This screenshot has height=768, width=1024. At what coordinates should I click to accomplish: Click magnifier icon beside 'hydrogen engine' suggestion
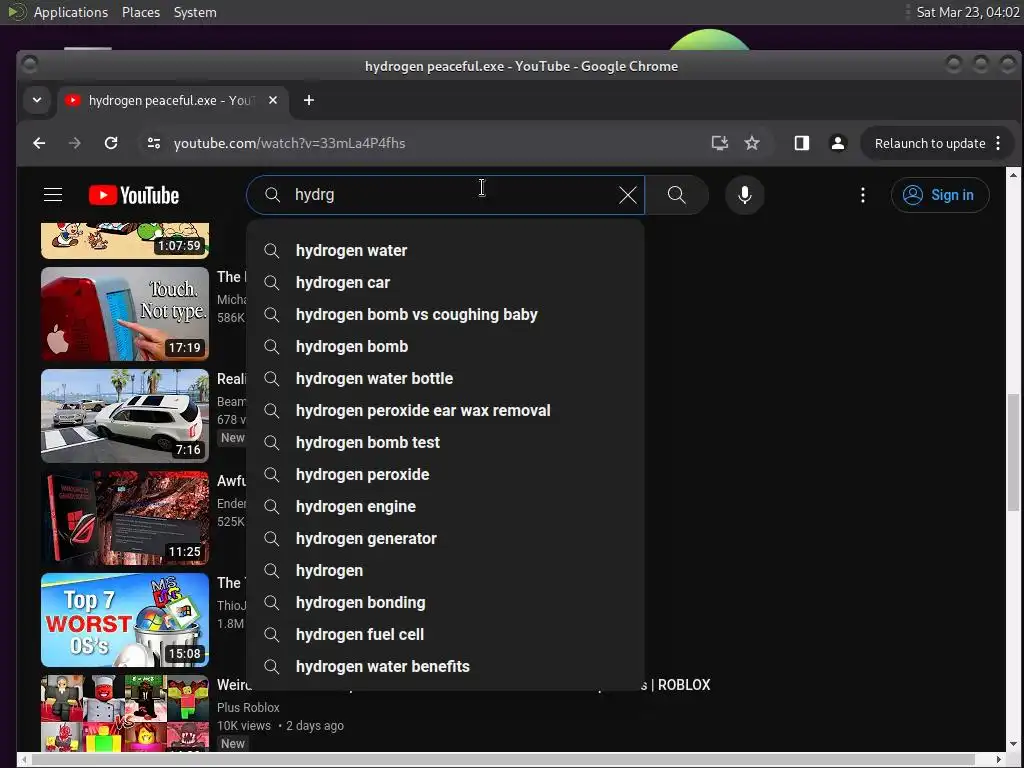pos(272,506)
